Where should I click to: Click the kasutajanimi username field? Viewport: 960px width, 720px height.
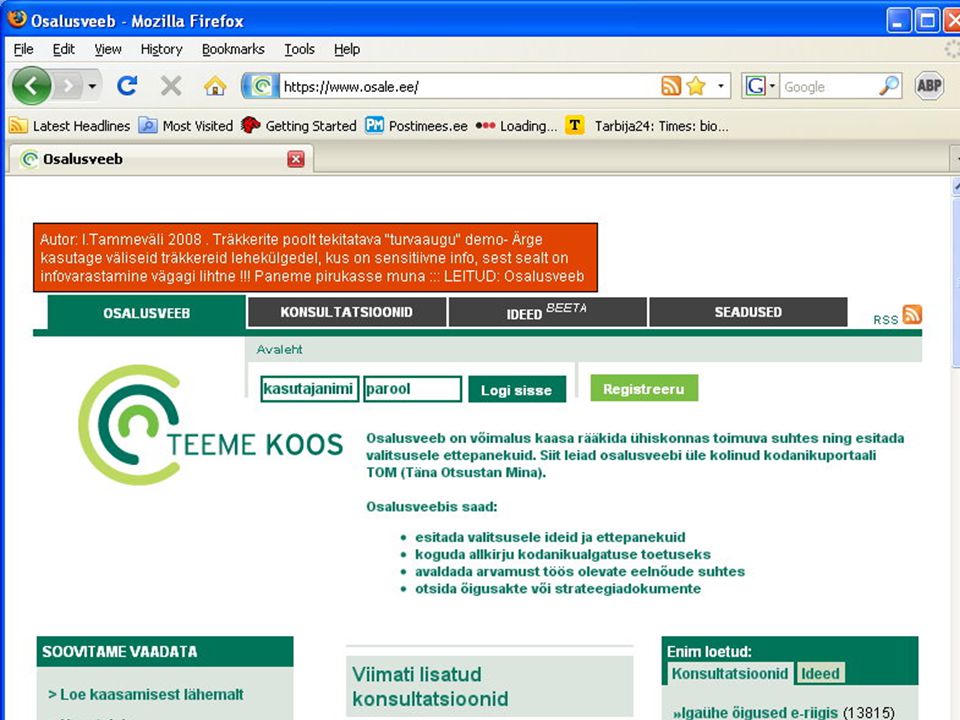309,389
